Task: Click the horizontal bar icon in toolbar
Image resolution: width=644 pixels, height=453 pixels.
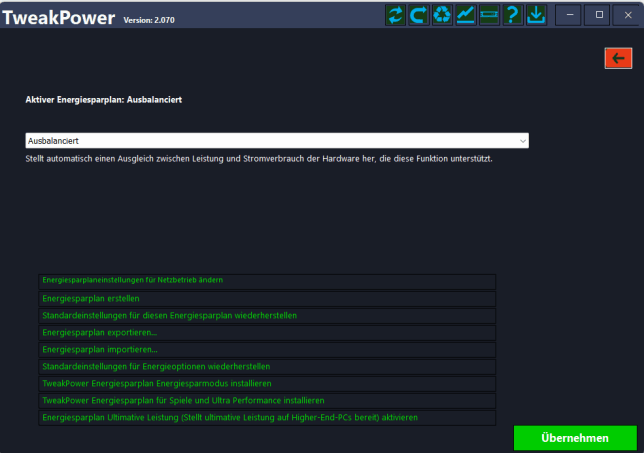Action: point(489,15)
